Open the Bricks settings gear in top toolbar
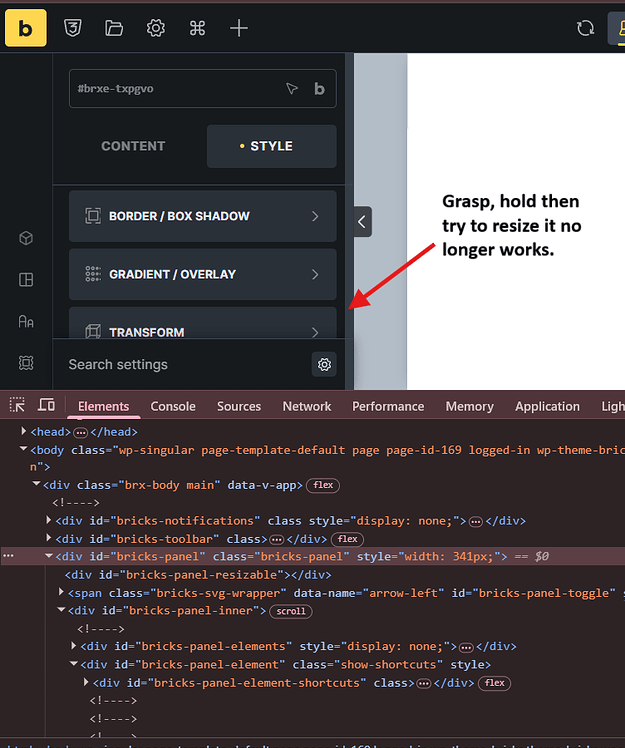Image resolution: width=625 pixels, height=748 pixels. pos(156,28)
